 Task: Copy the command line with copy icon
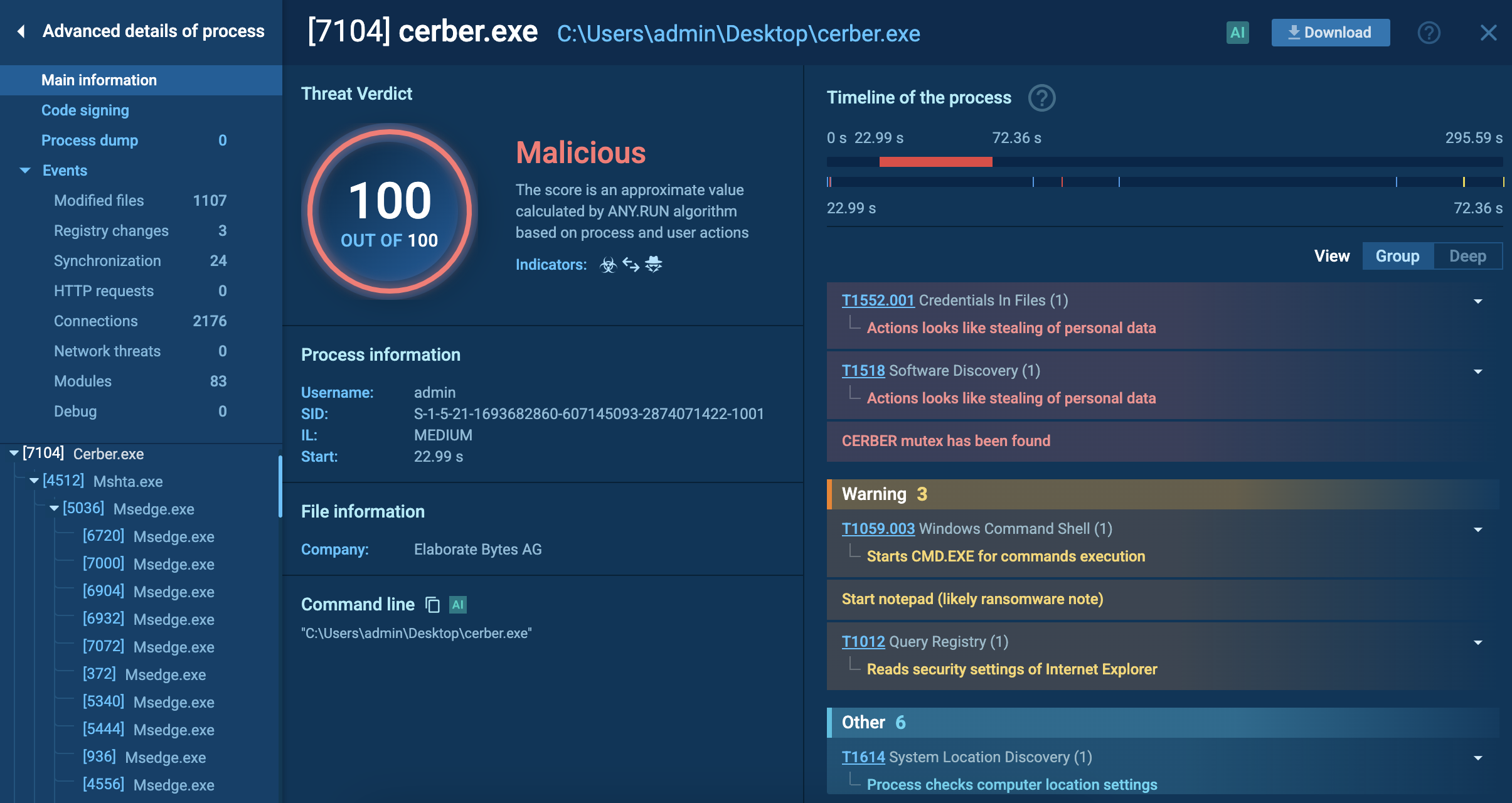point(432,605)
